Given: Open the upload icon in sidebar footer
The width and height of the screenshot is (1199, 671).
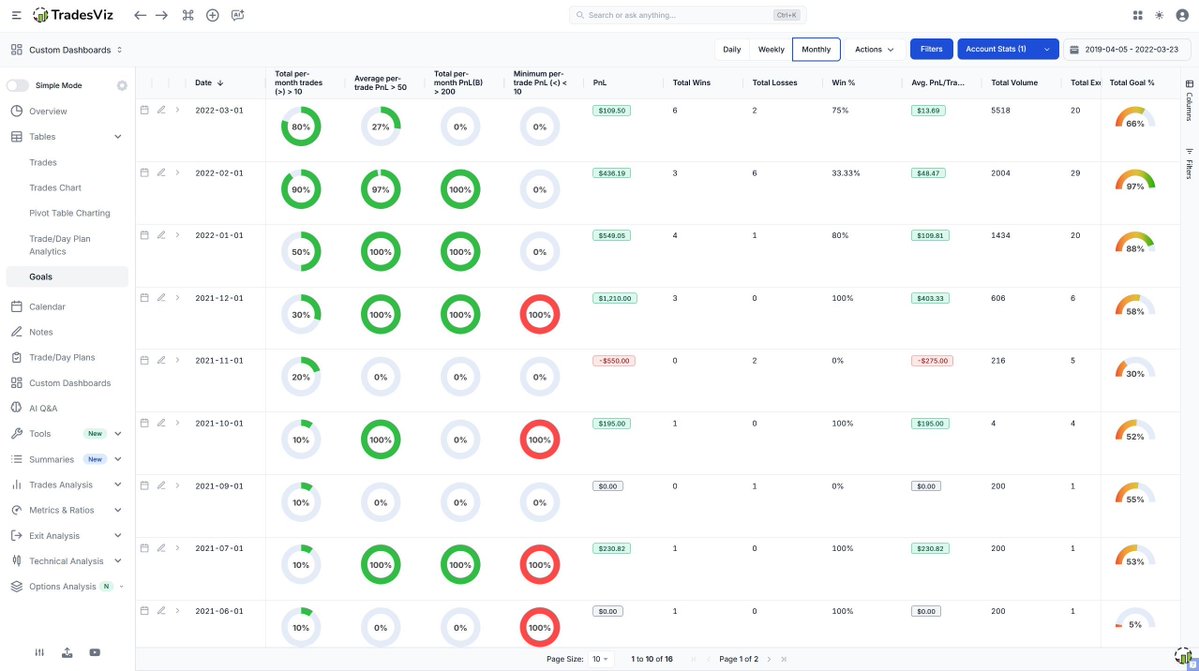Looking at the screenshot, I should [67, 652].
